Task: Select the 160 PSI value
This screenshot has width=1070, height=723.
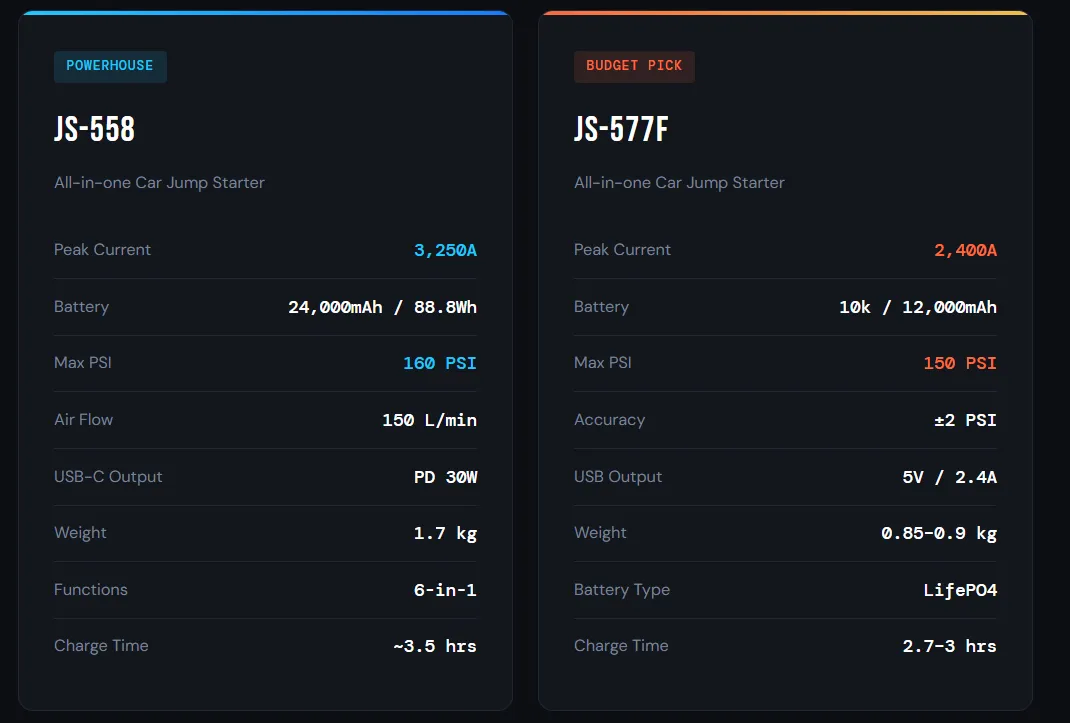Action: point(440,363)
